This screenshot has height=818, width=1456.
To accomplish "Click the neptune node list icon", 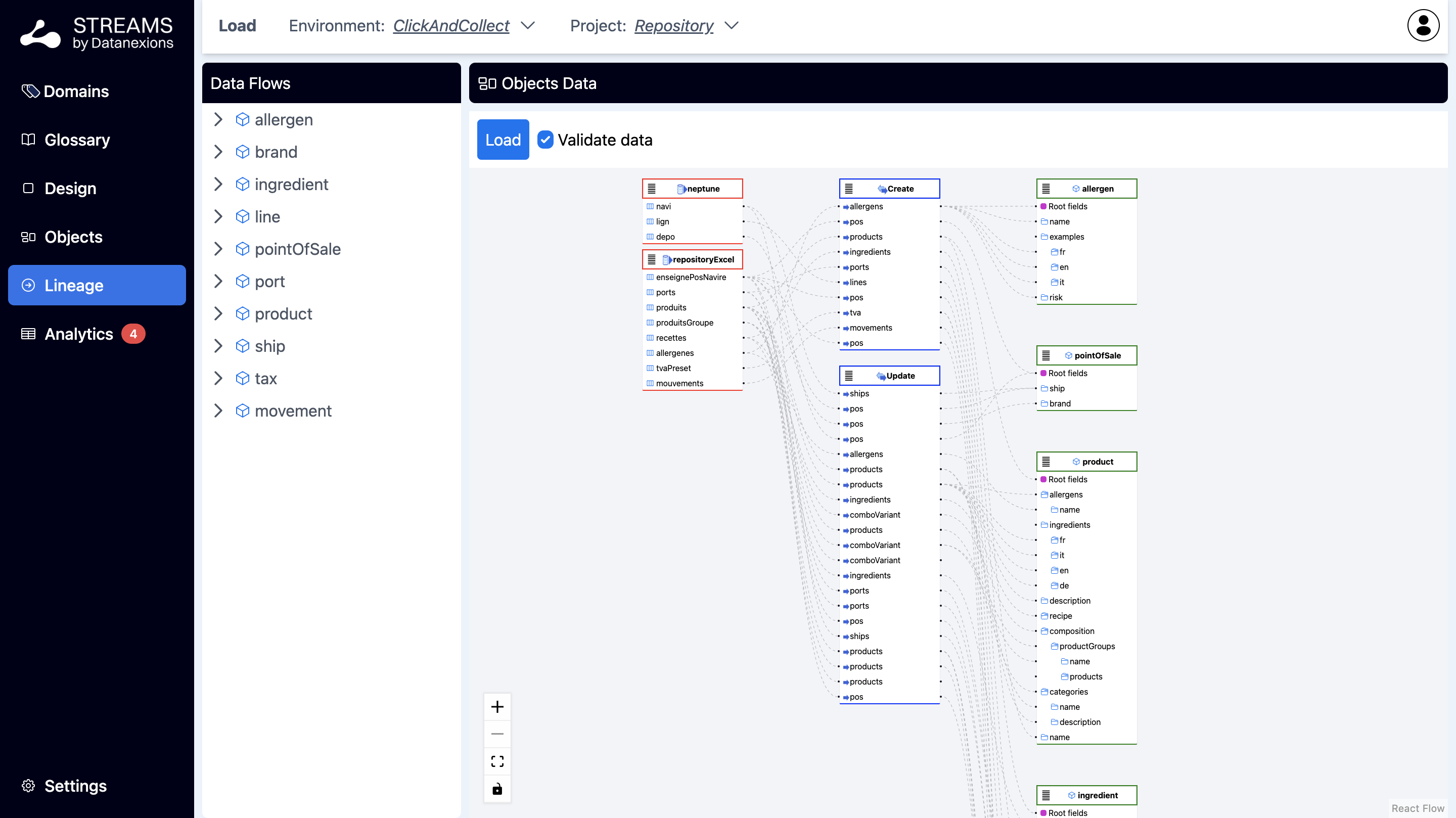I will pos(651,189).
